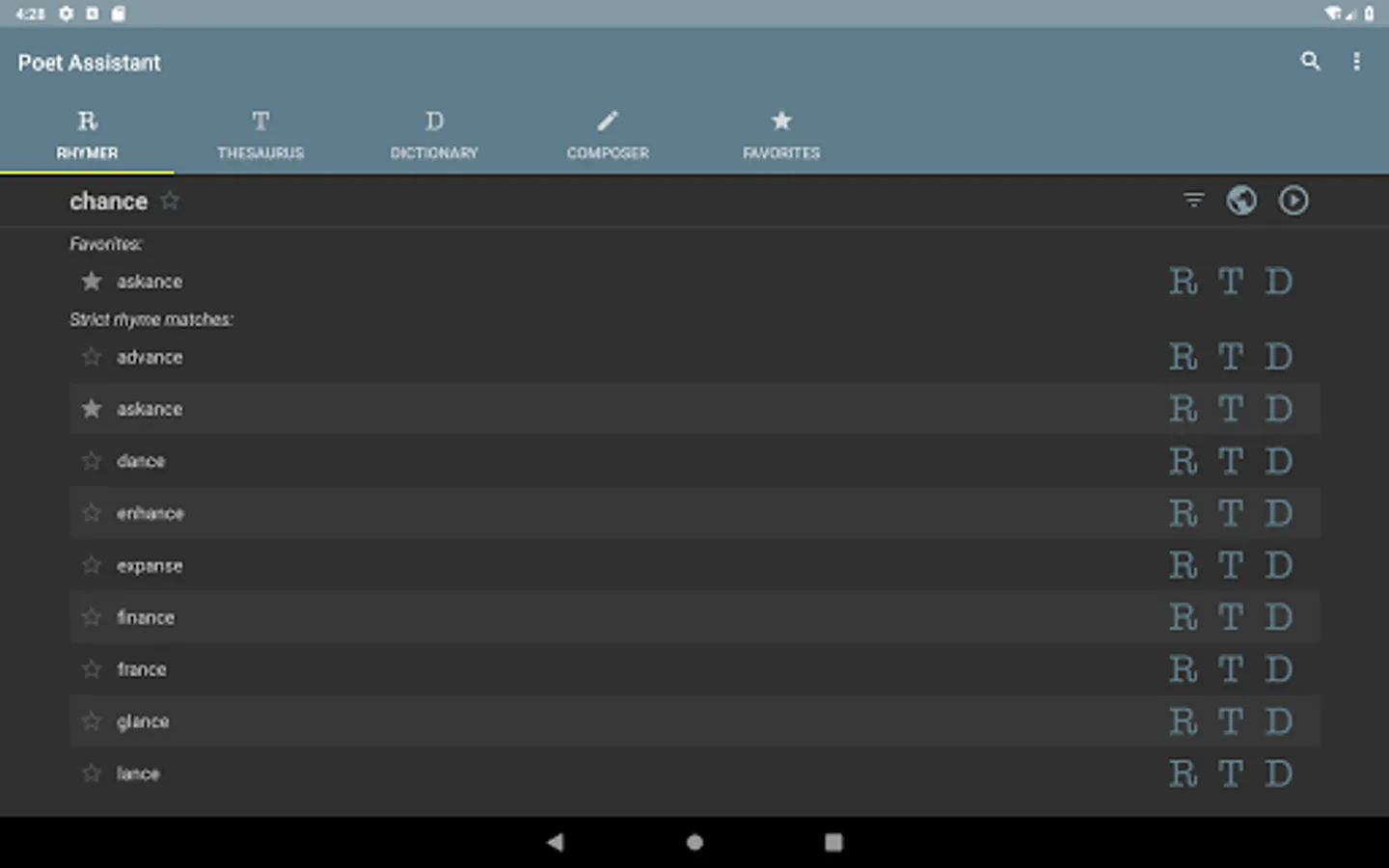The image size is (1389, 868).
Task: Look up advance in dictionary D icon
Action: click(x=1279, y=357)
